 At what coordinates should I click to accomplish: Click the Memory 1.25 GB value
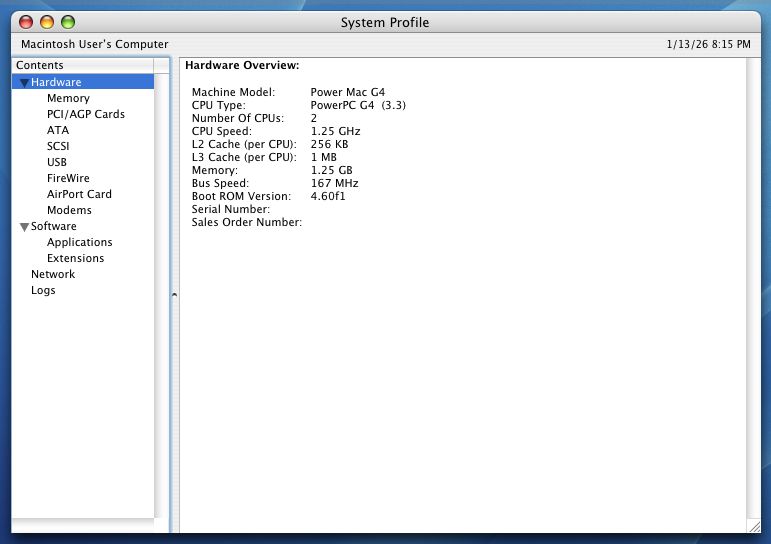coord(331,170)
